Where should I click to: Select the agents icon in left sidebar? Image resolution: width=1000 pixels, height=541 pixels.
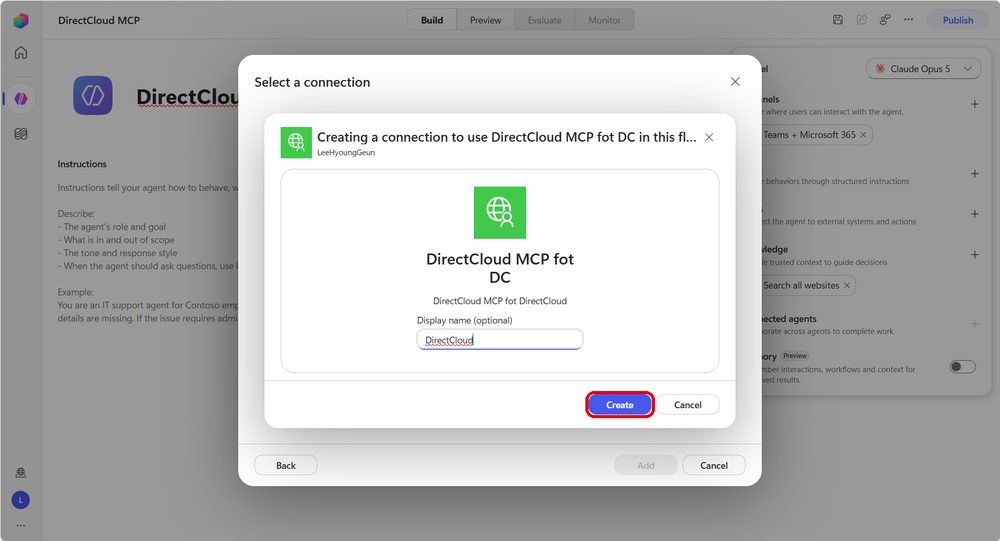[x=21, y=98]
